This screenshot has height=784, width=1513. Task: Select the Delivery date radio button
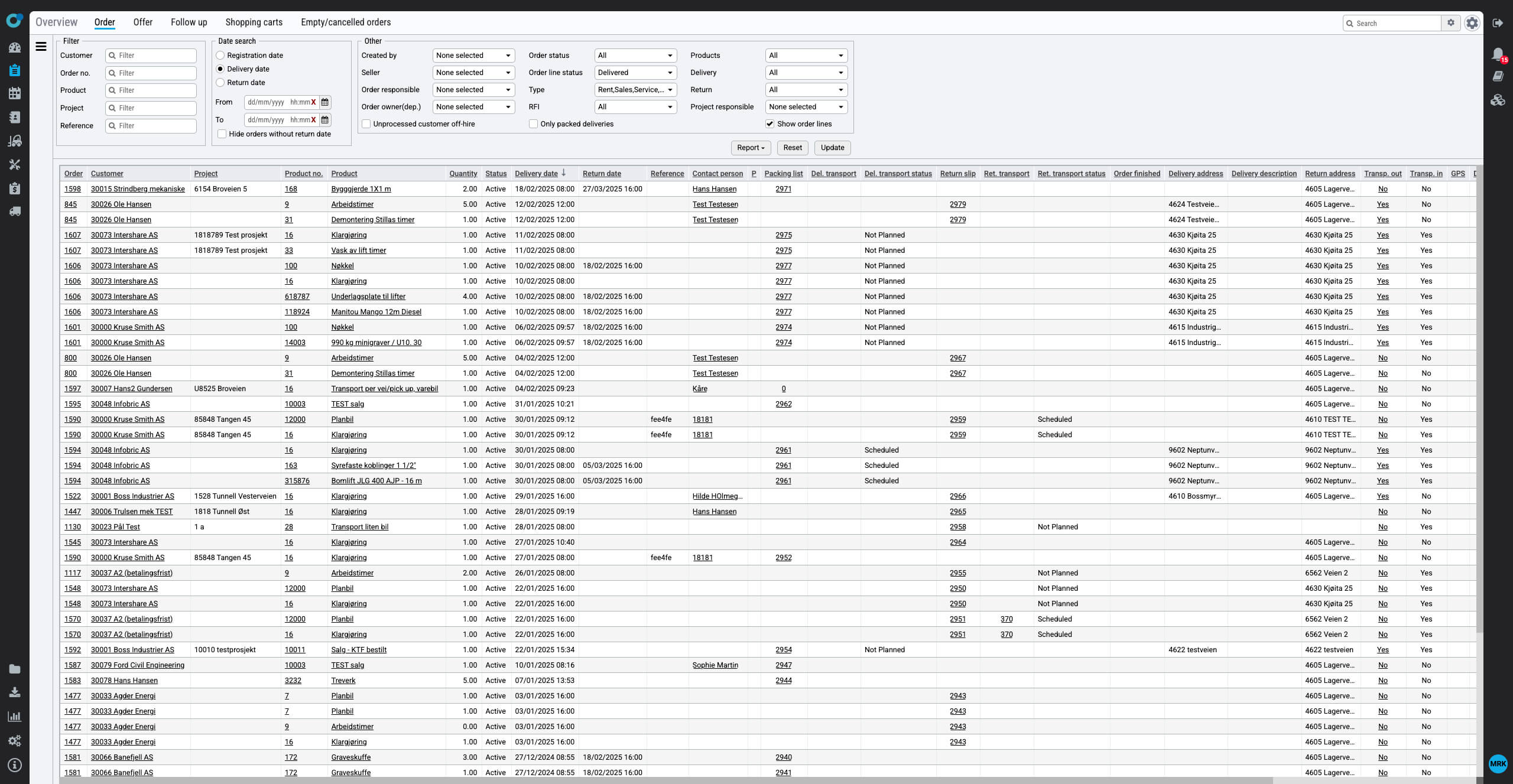click(220, 69)
